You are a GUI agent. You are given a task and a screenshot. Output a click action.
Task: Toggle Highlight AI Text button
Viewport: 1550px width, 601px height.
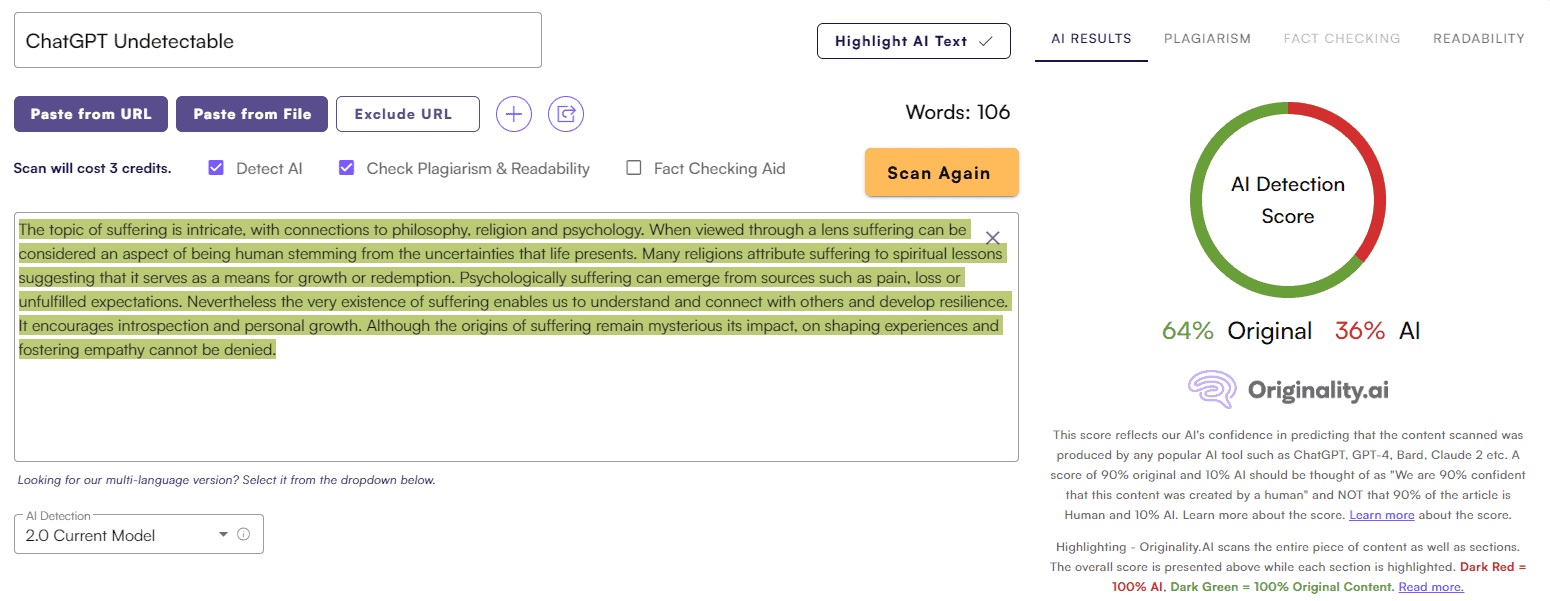click(914, 41)
